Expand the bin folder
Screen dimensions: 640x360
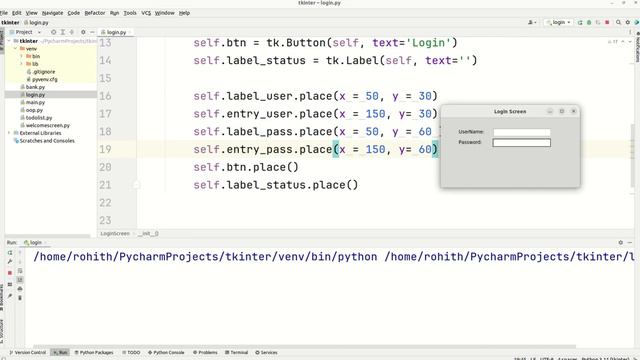21,56
